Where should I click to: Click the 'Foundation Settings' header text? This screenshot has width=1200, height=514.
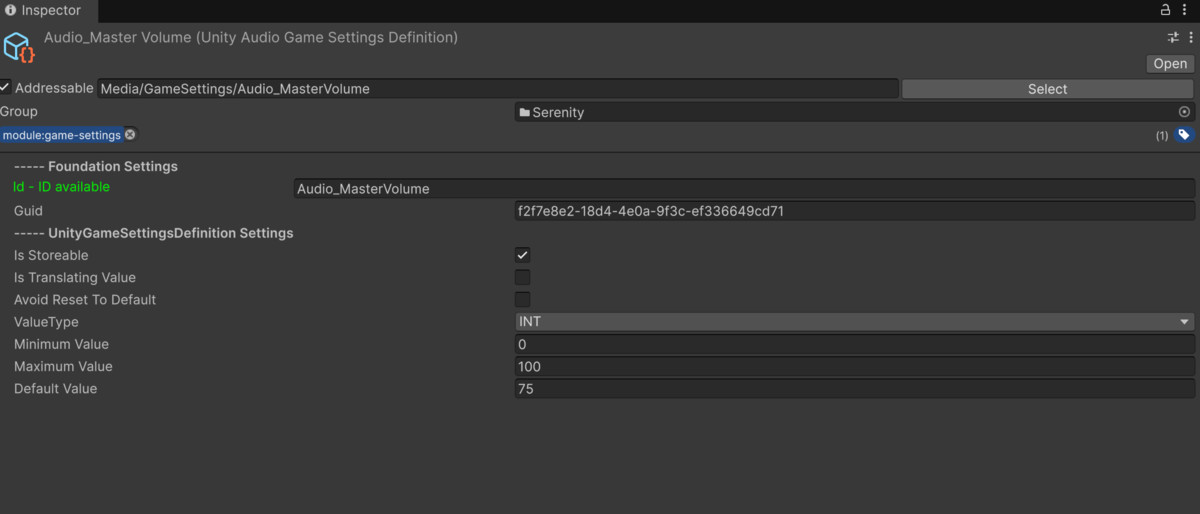point(113,166)
